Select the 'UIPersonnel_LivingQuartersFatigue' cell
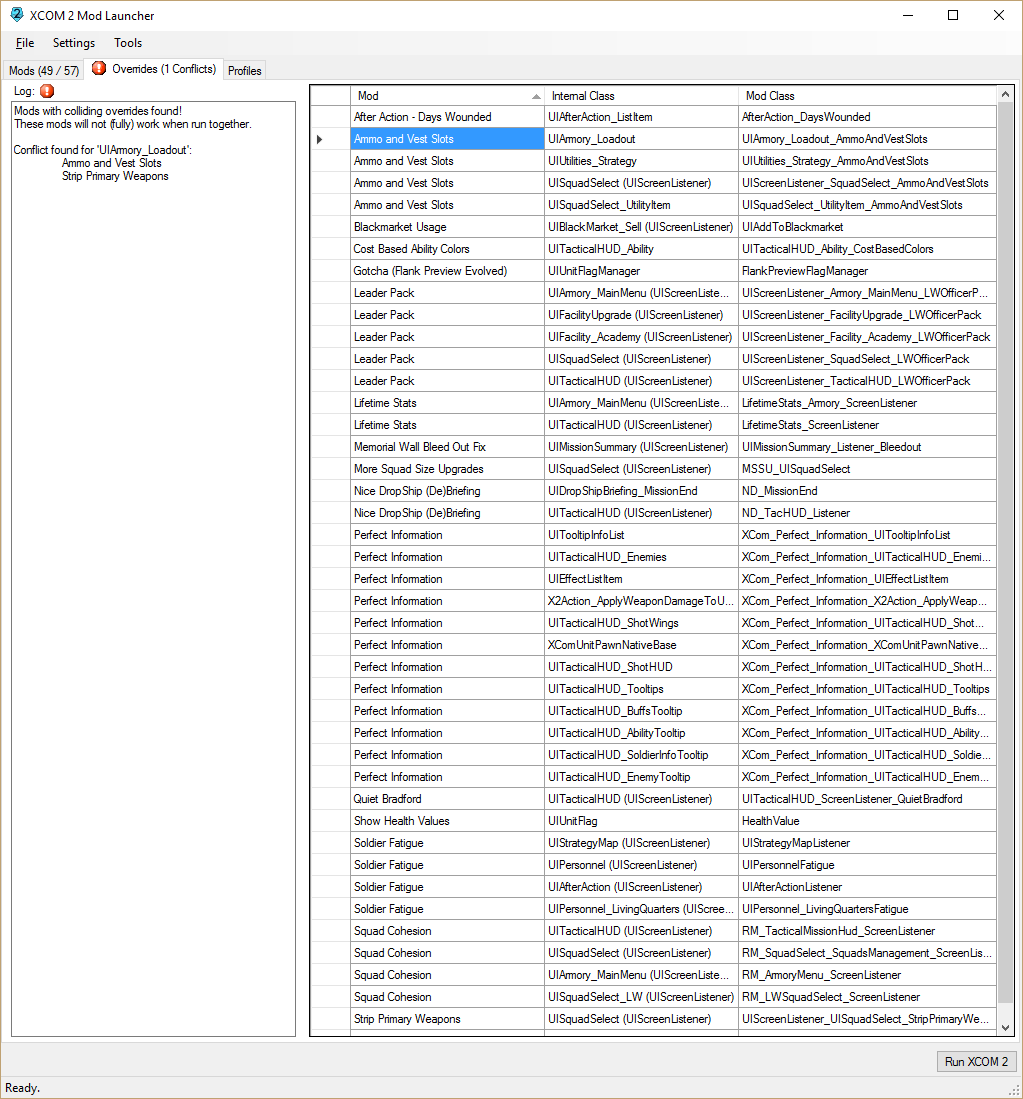The height and width of the screenshot is (1099, 1023). coord(867,909)
